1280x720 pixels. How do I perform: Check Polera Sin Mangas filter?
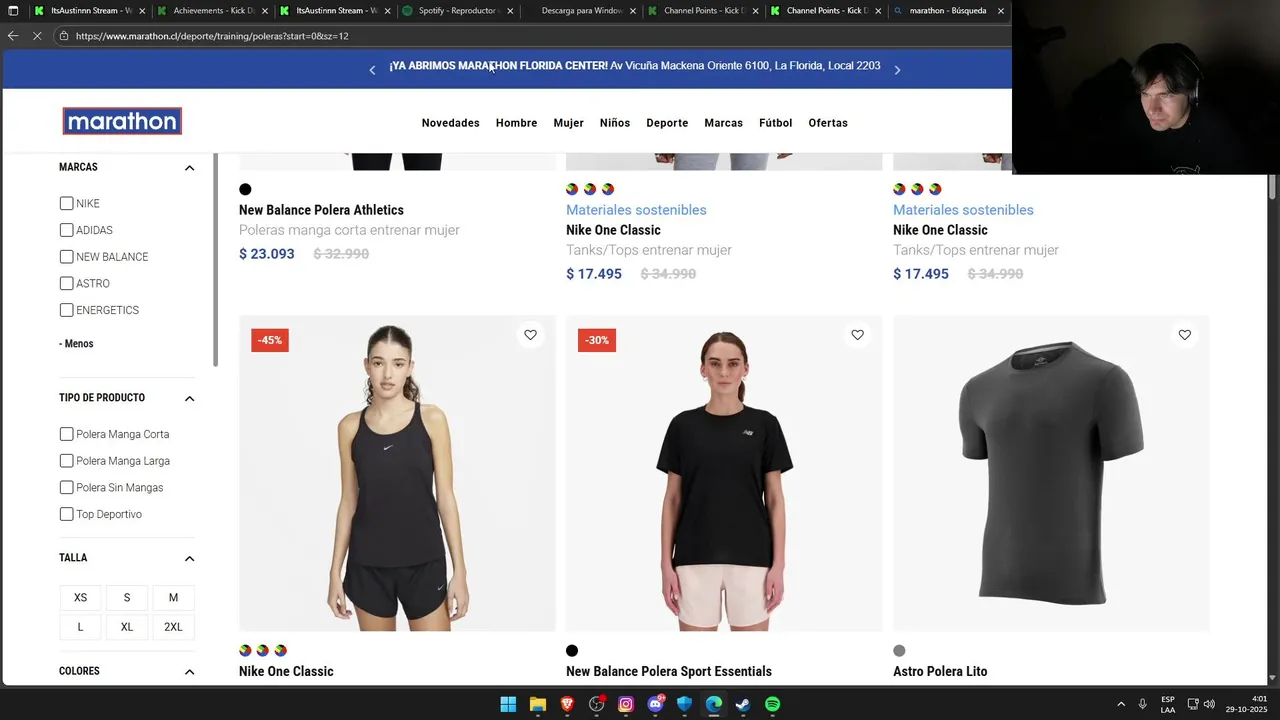point(66,487)
